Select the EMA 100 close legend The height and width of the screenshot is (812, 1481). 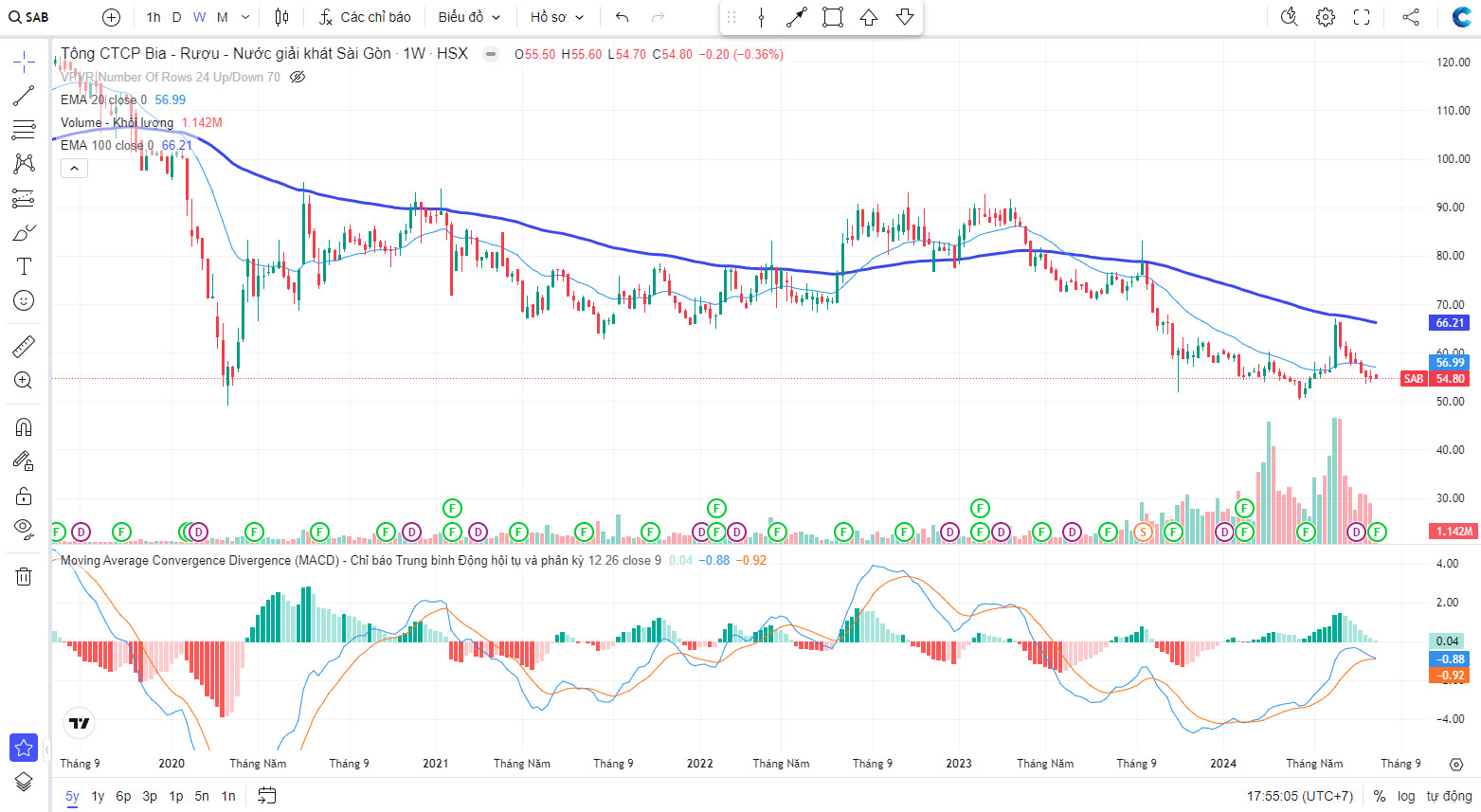(x=107, y=145)
